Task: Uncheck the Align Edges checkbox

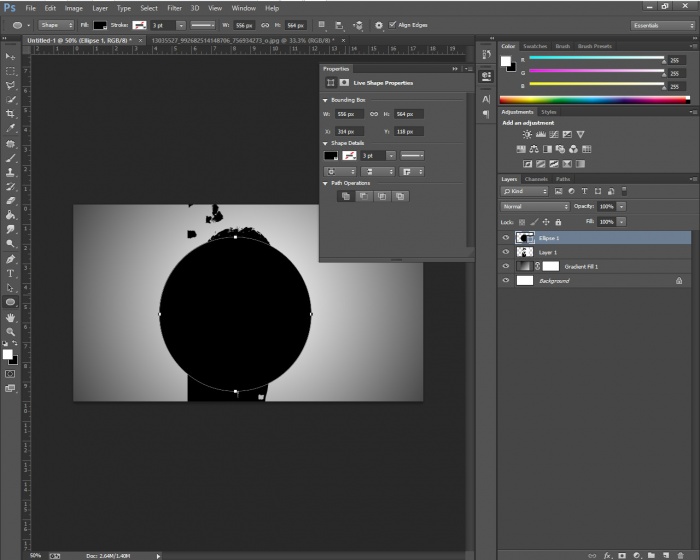Action: click(x=393, y=24)
